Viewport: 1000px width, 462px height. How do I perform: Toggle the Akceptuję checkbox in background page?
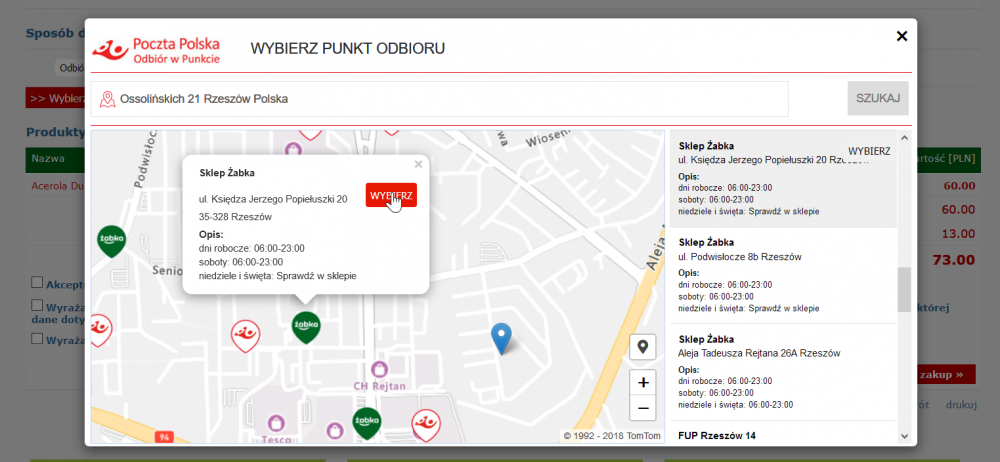tap(37, 282)
